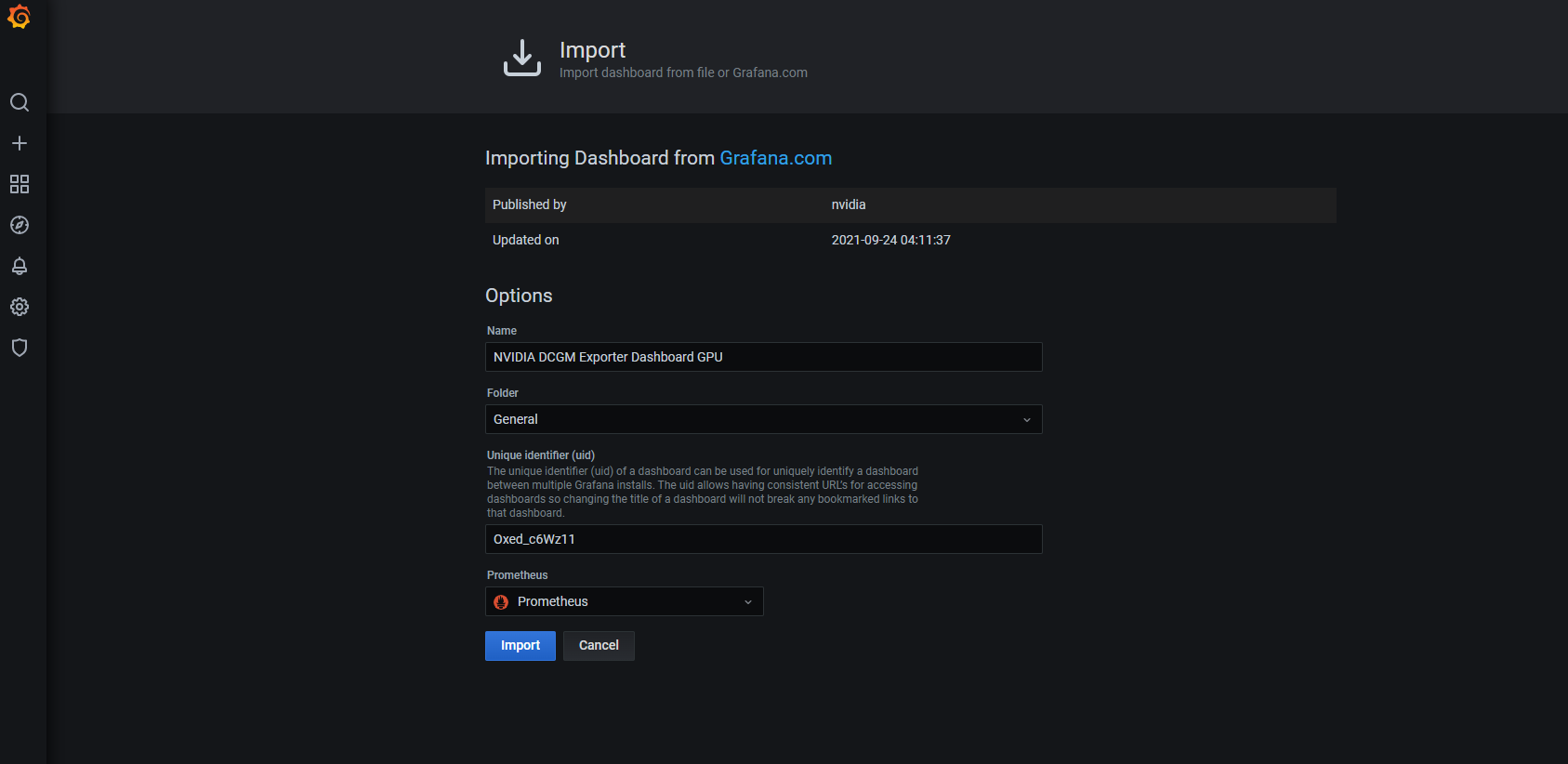Click the 'Options' section heading
Screen dimensions: 1568x764
(x=519, y=296)
